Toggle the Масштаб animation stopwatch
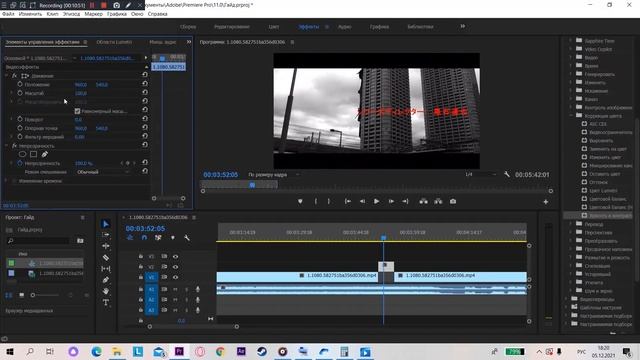The height and width of the screenshot is (360, 640). coord(20,93)
